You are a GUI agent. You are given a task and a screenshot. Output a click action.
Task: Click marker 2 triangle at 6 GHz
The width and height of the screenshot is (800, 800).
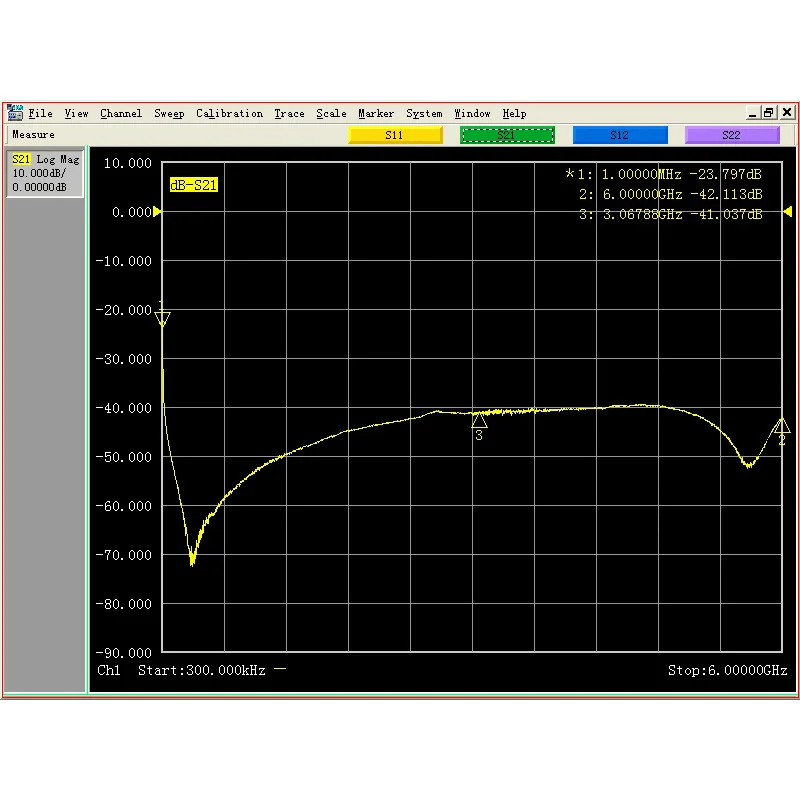click(782, 426)
